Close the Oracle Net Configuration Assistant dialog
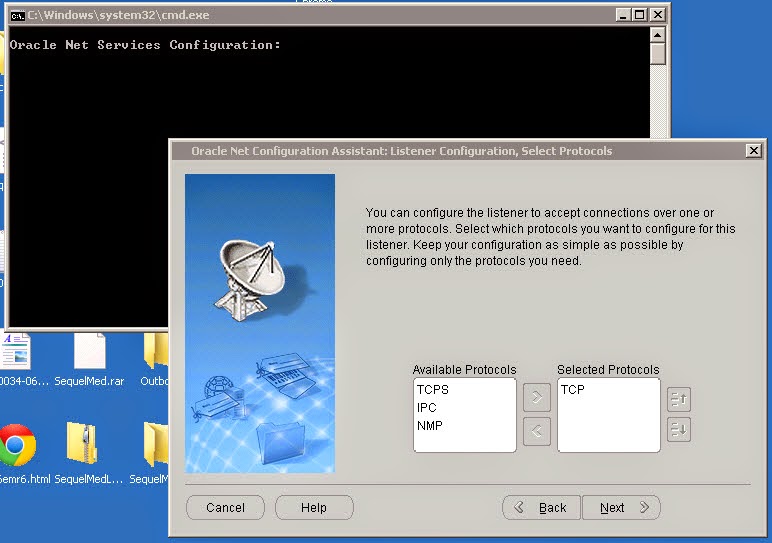The image size is (772, 543). point(753,151)
